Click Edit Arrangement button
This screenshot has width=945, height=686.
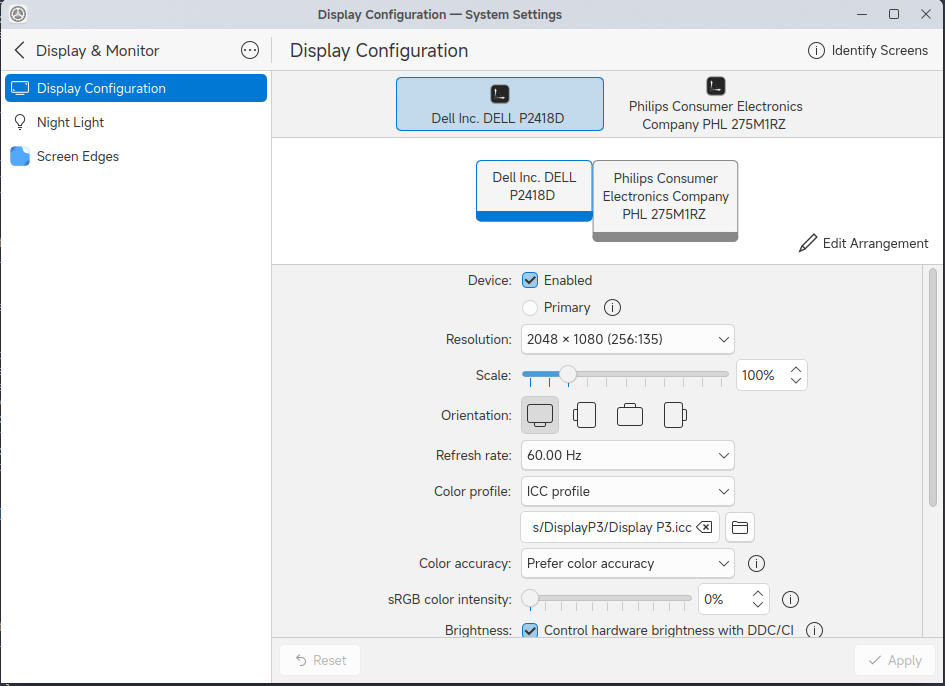[864, 243]
